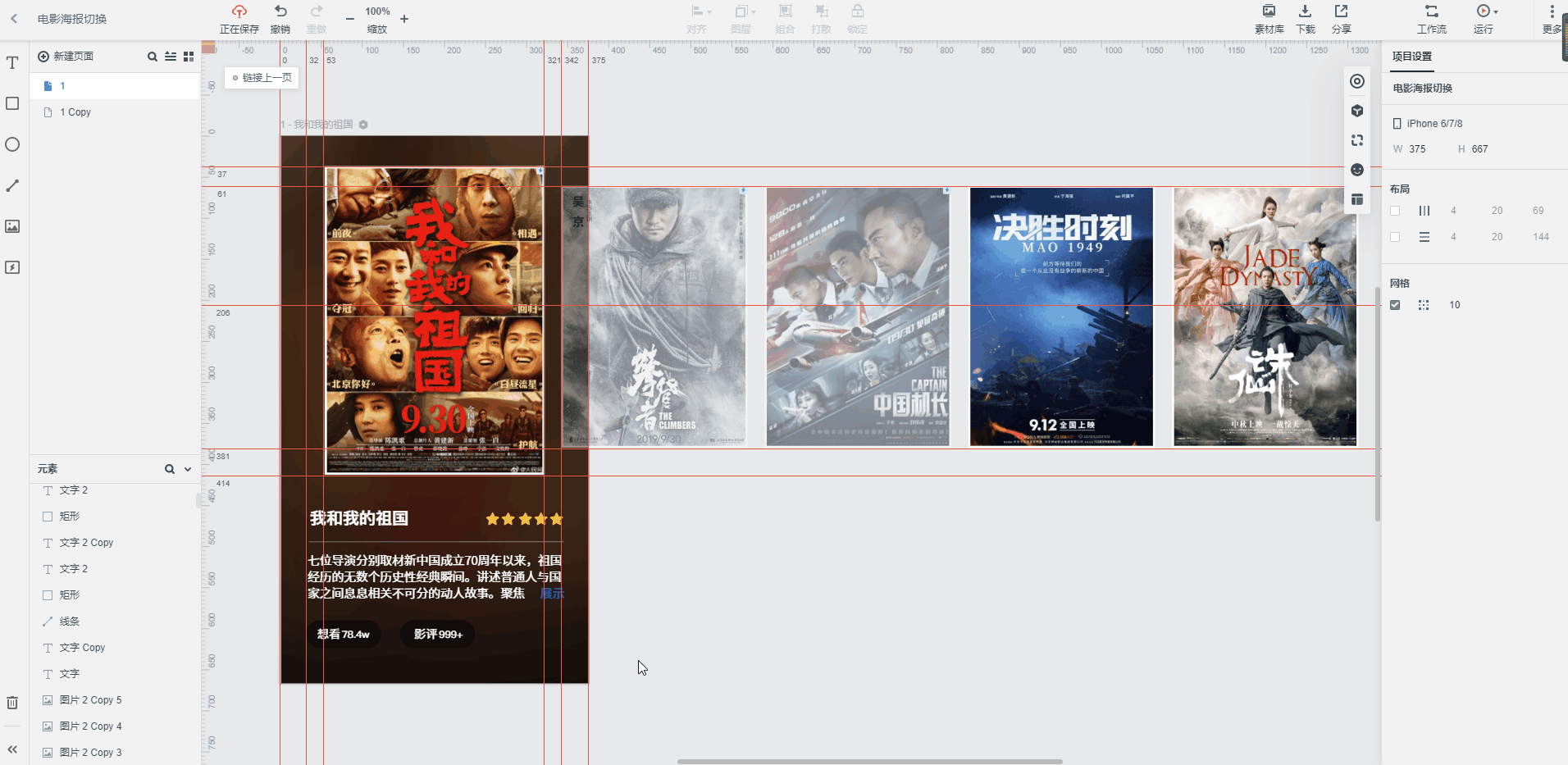Zoom in with the plus button

point(404,19)
